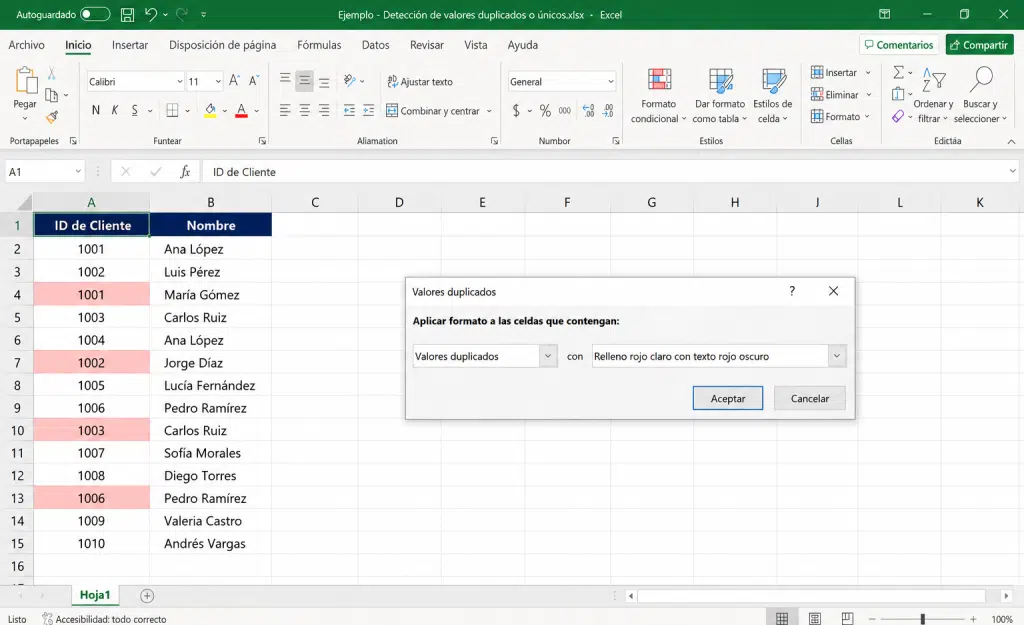This screenshot has width=1024, height=625.
Task: Click the Cancelar button
Action: [x=810, y=398]
